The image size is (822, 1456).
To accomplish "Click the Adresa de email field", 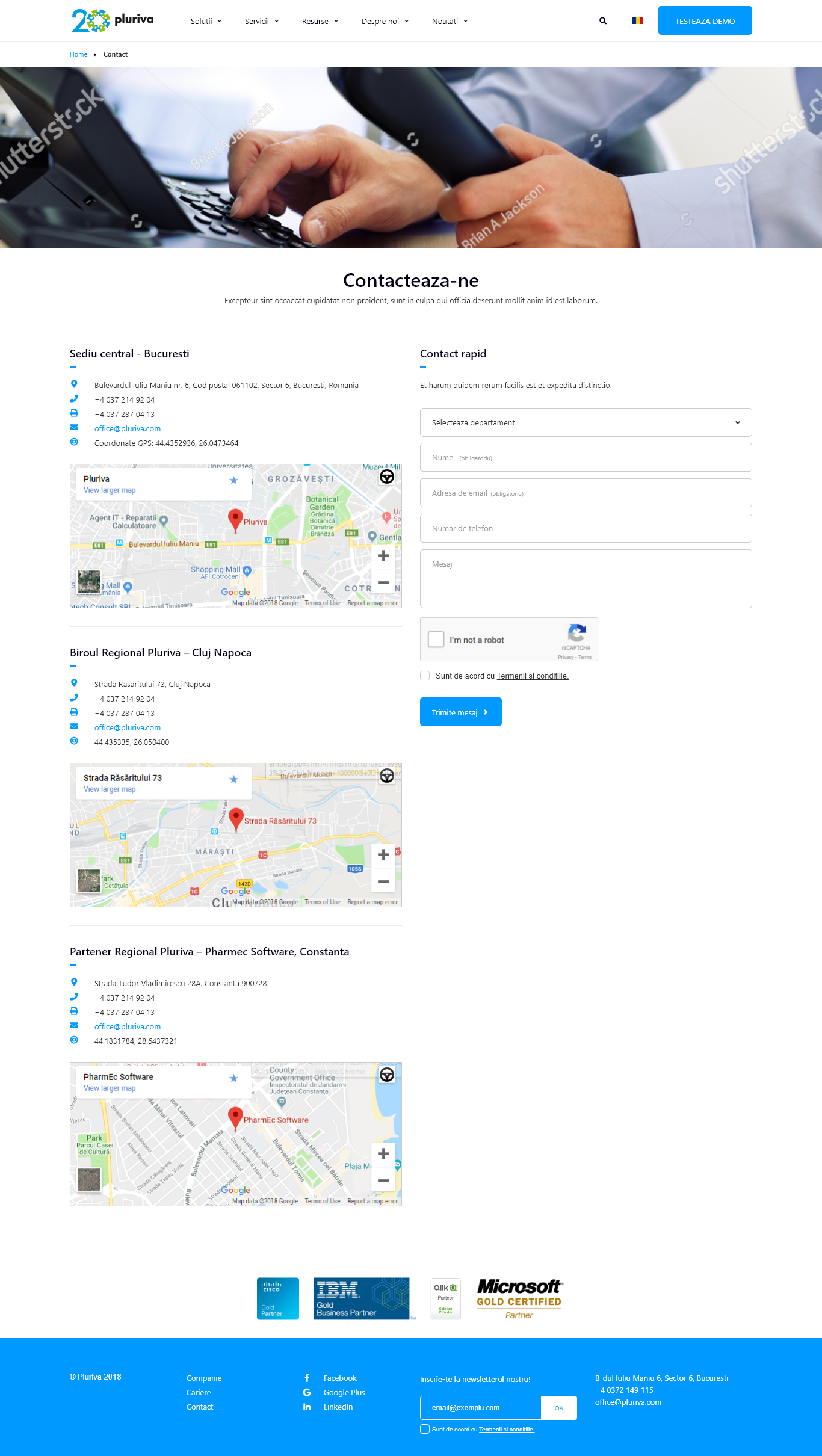I will tap(586, 493).
